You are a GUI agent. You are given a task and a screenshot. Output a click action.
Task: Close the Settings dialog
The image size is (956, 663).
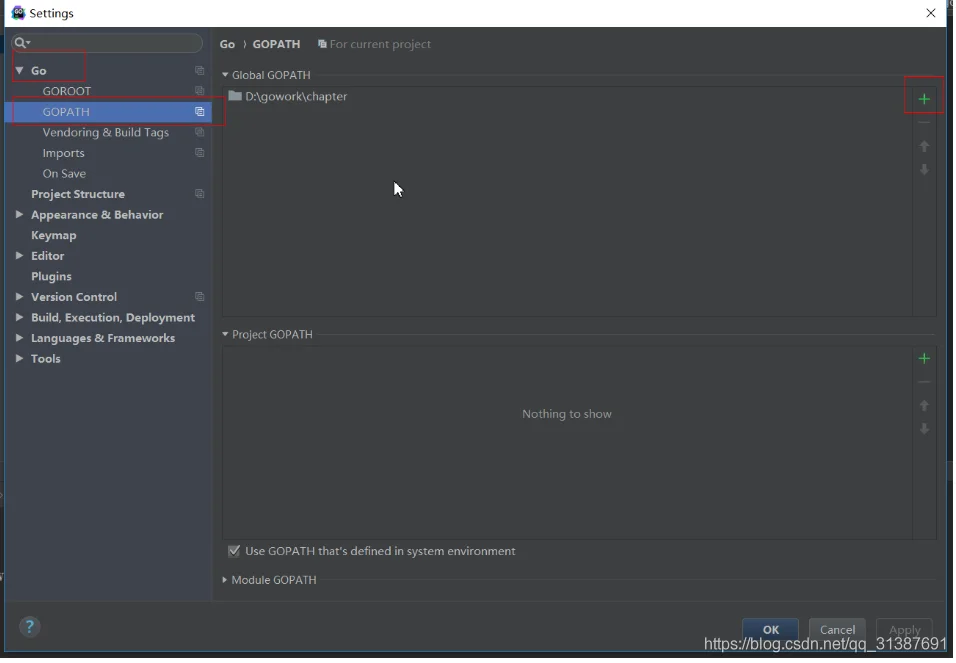click(932, 13)
